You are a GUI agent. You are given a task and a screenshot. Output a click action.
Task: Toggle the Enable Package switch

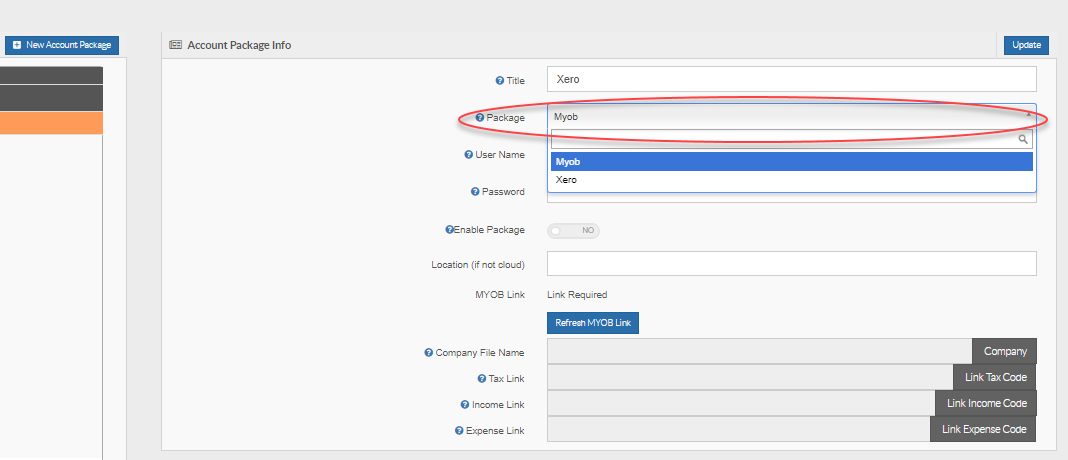click(x=574, y=231)
